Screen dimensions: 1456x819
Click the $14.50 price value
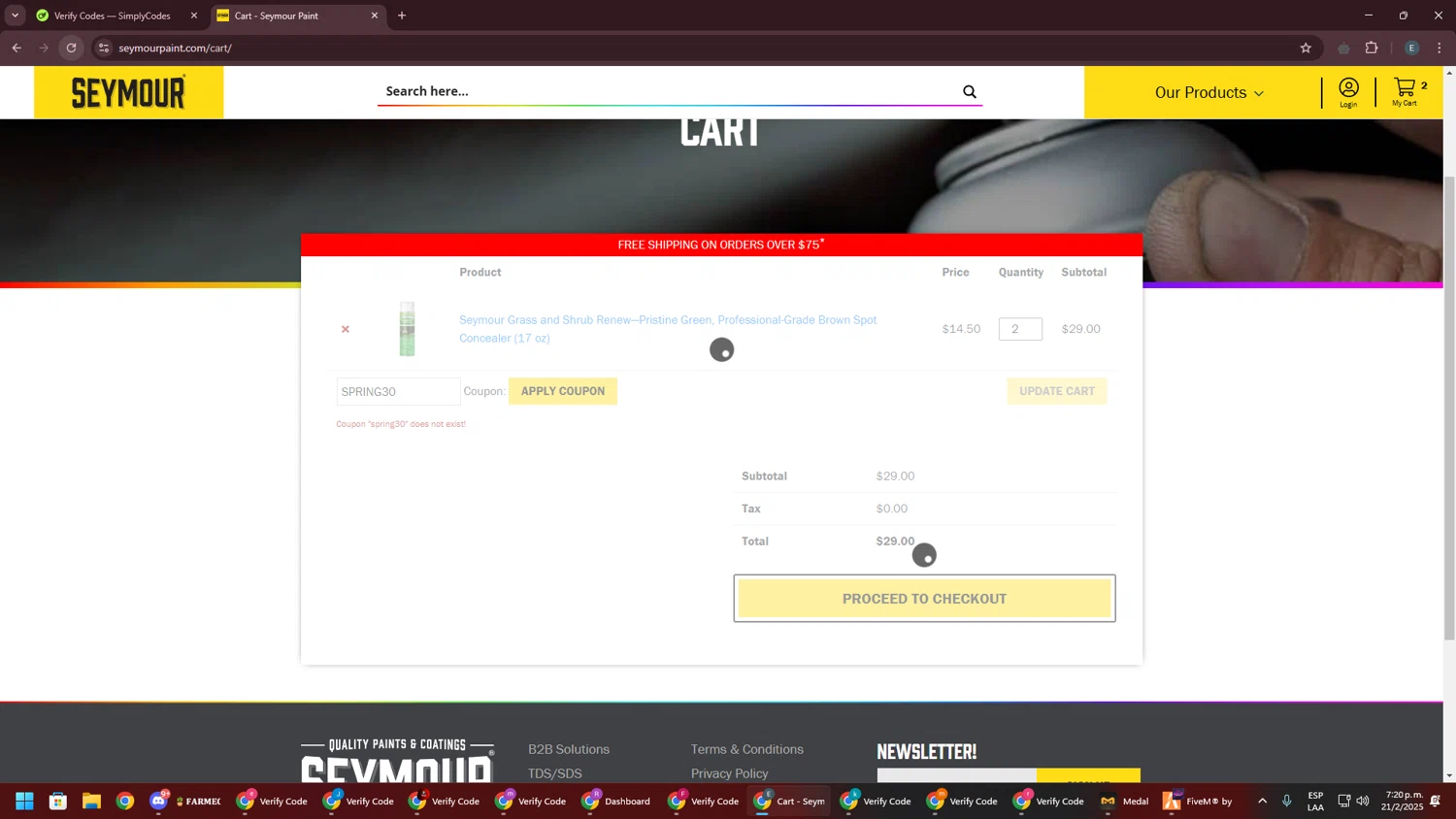click(x=961, y=329)
